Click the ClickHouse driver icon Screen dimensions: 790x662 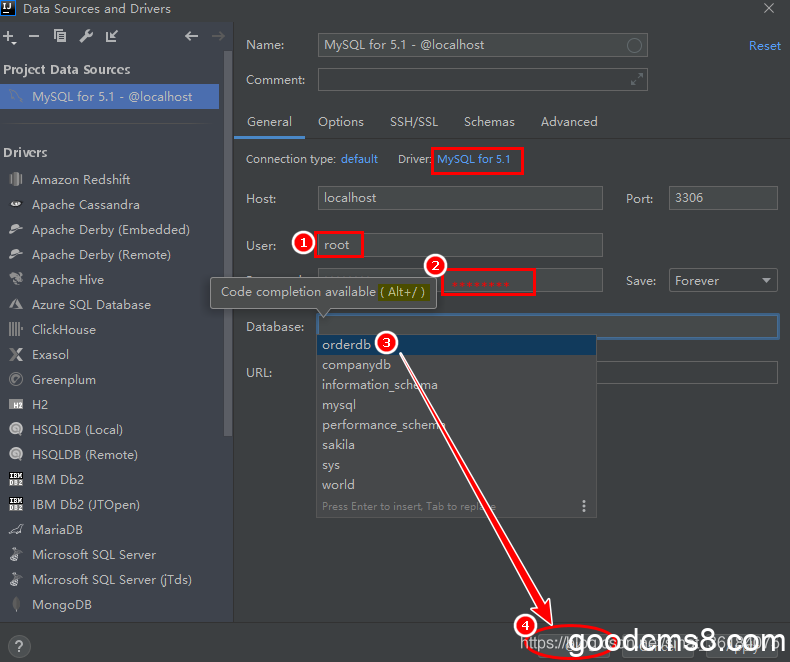(x=16, y=329)
